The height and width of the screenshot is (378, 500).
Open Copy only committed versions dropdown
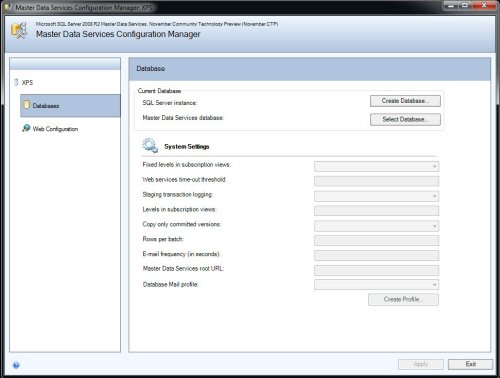pos(376,226)
